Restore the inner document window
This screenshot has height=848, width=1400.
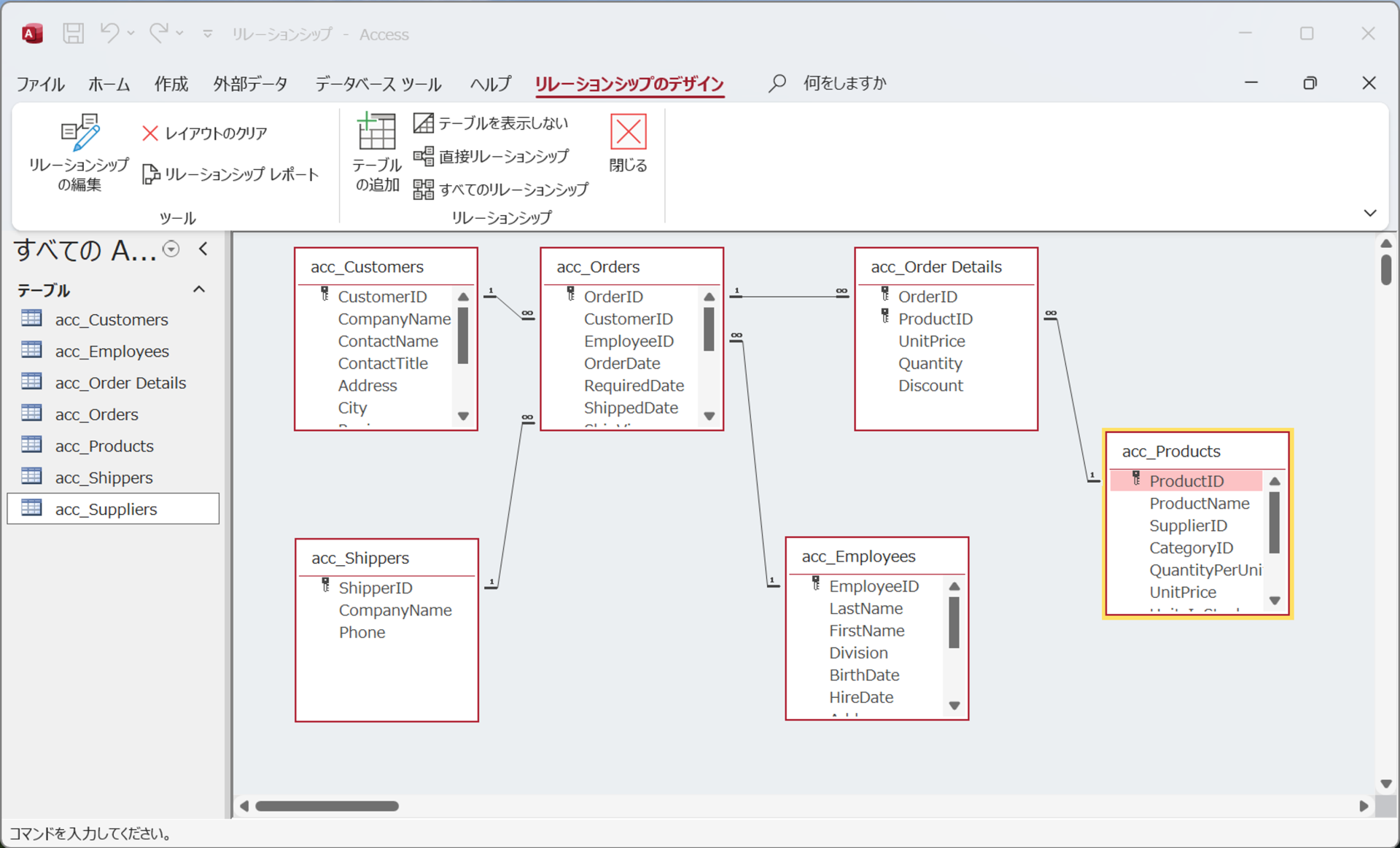[1310, 83]
